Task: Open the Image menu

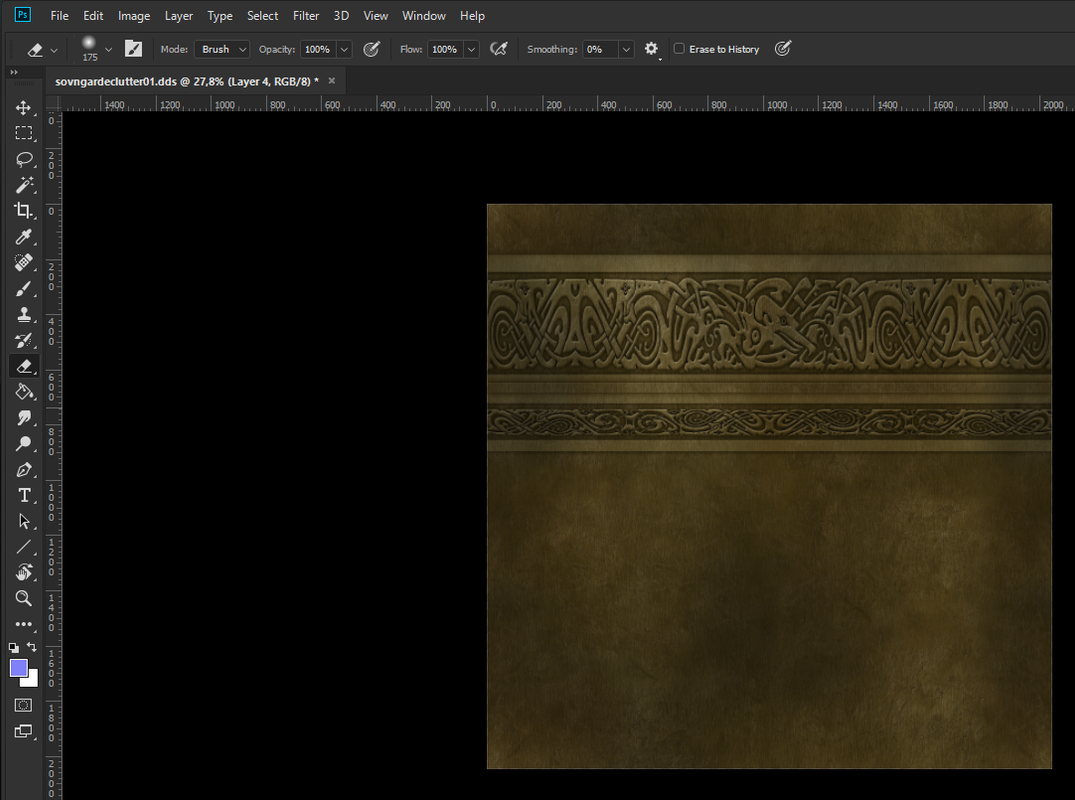Action: tap(134, 15)
